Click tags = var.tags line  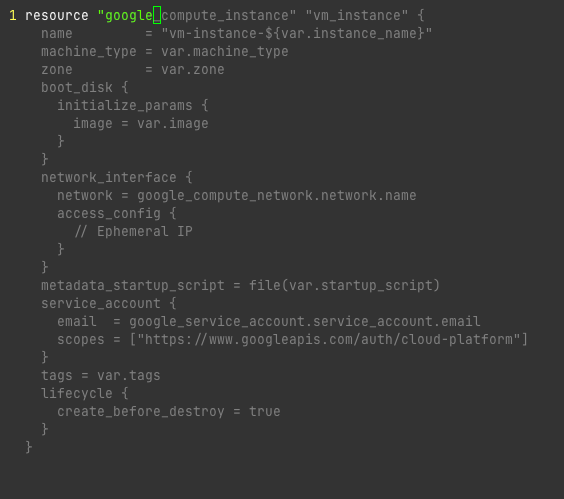pyautogui.click(x=100, y=375)
